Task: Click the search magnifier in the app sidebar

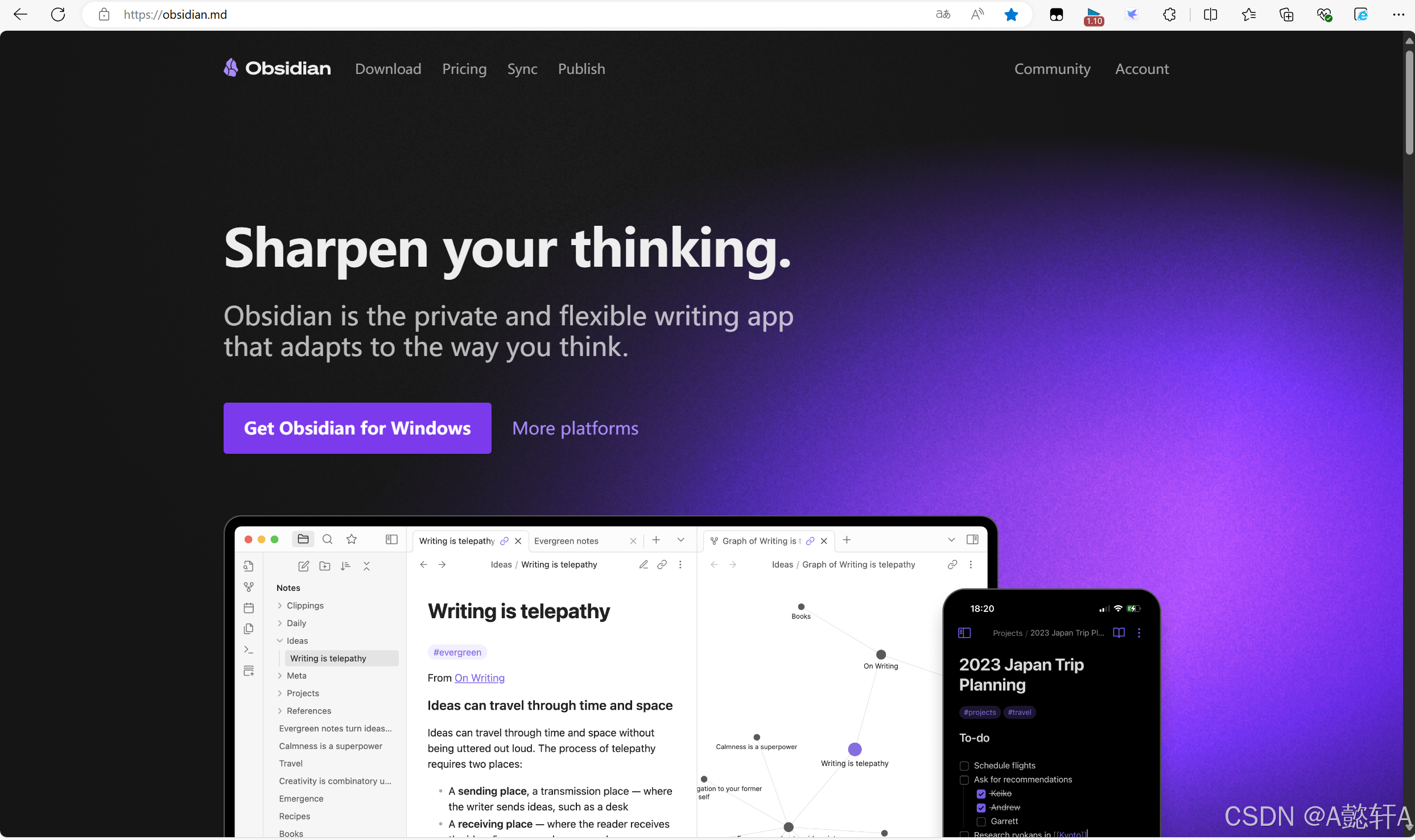Action: [327, 539]
